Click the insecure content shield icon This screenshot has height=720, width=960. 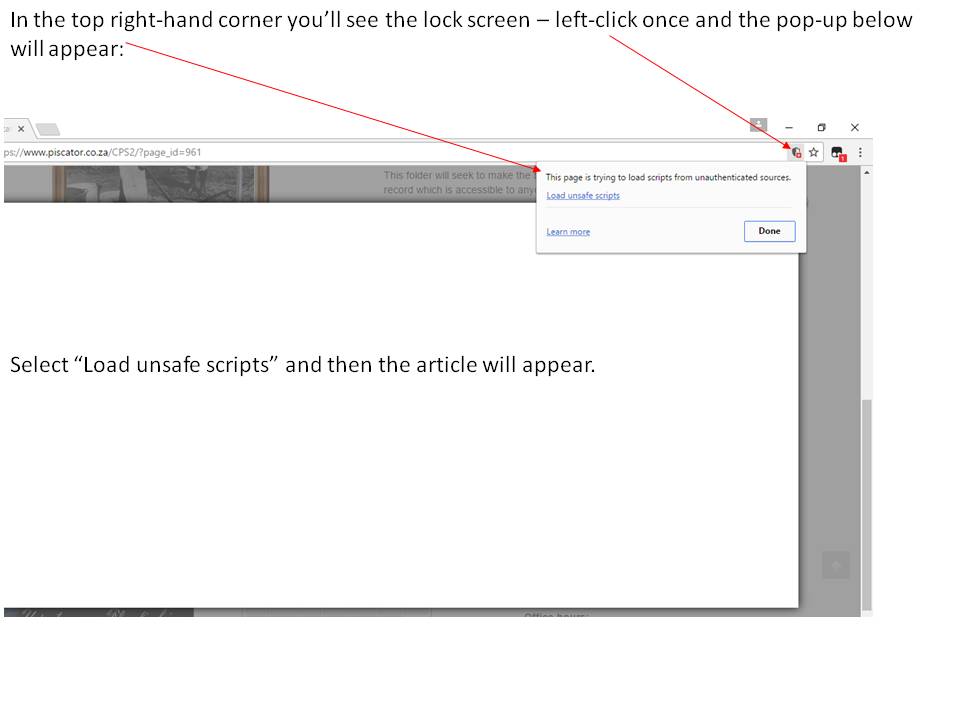pyautogui.click(x=796, y=152)
